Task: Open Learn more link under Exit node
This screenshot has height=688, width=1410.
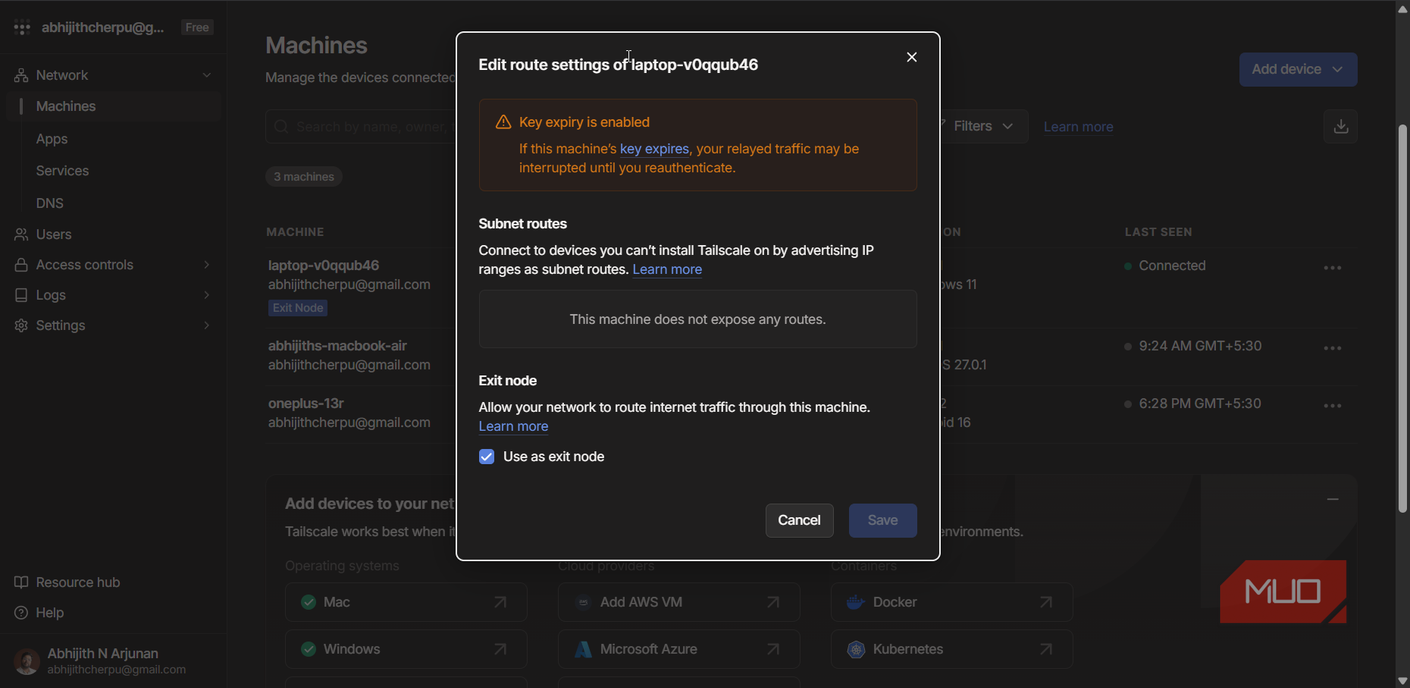Action: [513, 427]
